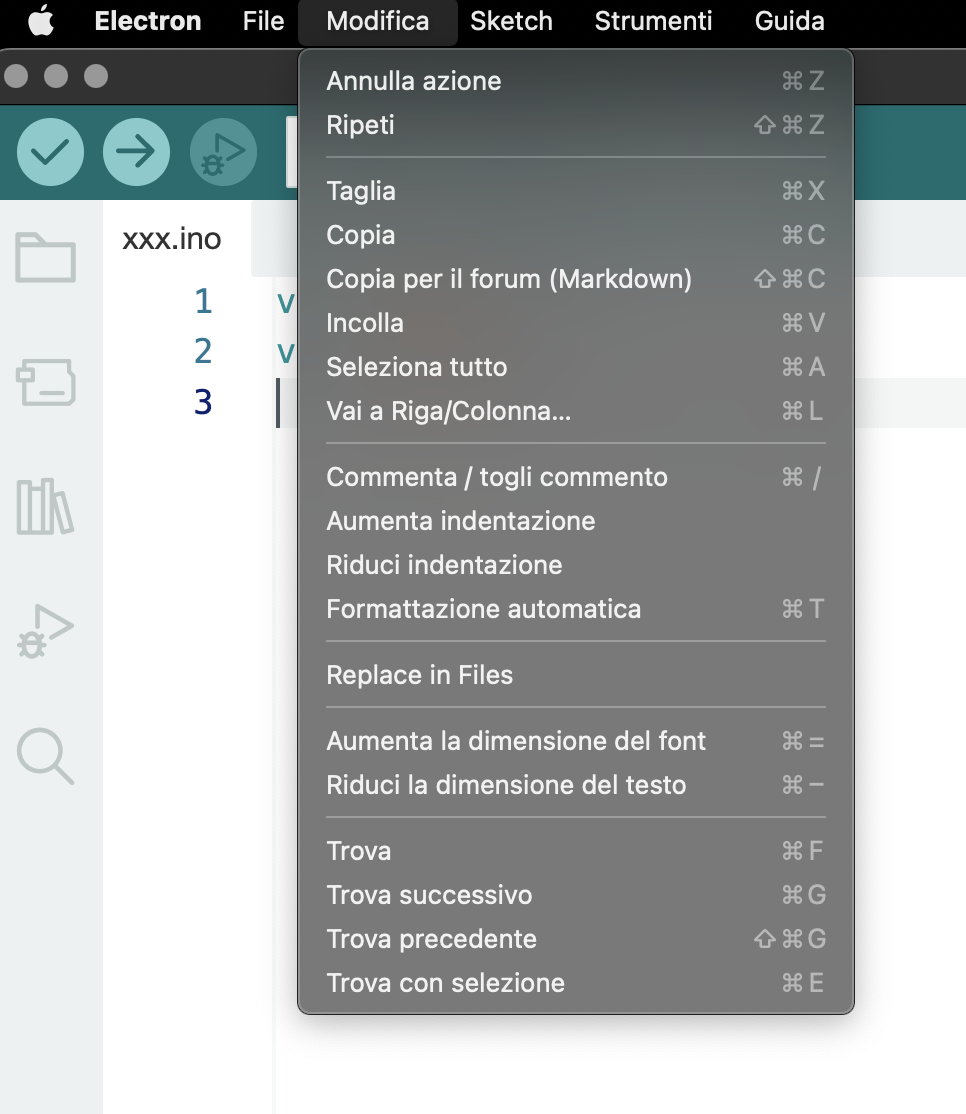Open the Apple menu
Viewport: 966px width, 1114px height.
41,21
